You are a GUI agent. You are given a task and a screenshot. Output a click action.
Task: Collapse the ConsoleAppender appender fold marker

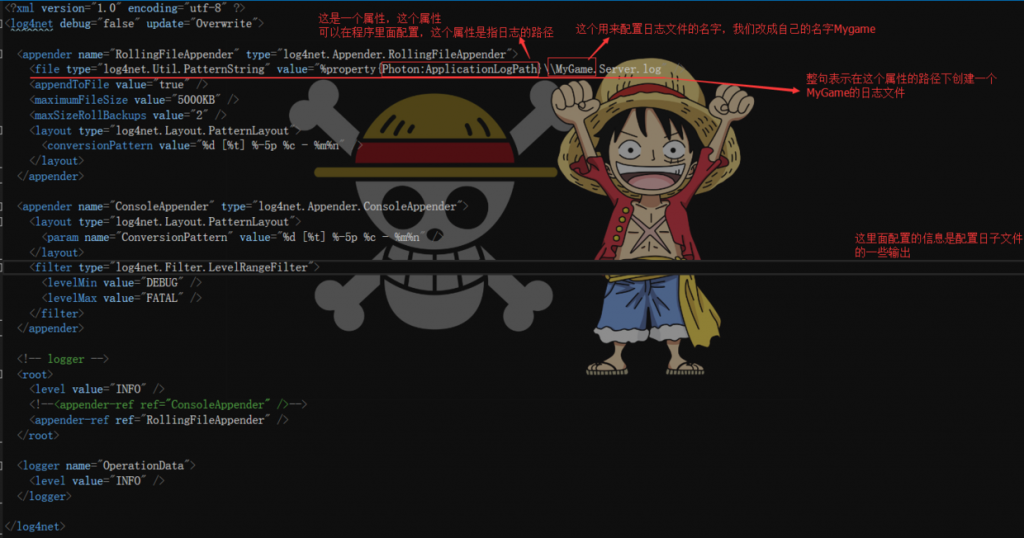(x=3, y=205)
